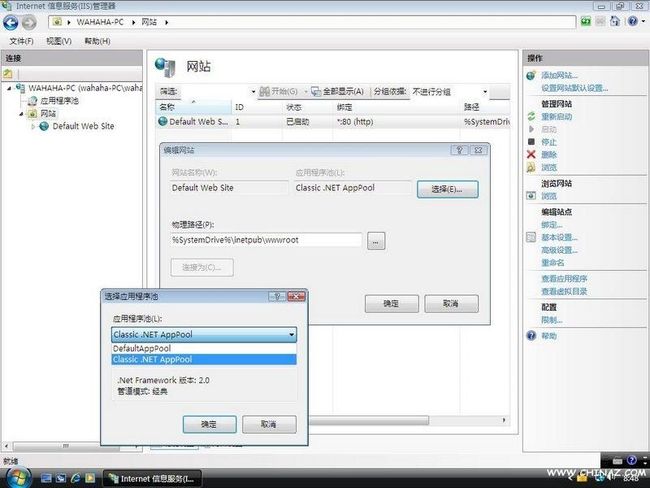Click the 重命名 link
The height and width of the screenshot is (488, 650).
tap(553, 262)
